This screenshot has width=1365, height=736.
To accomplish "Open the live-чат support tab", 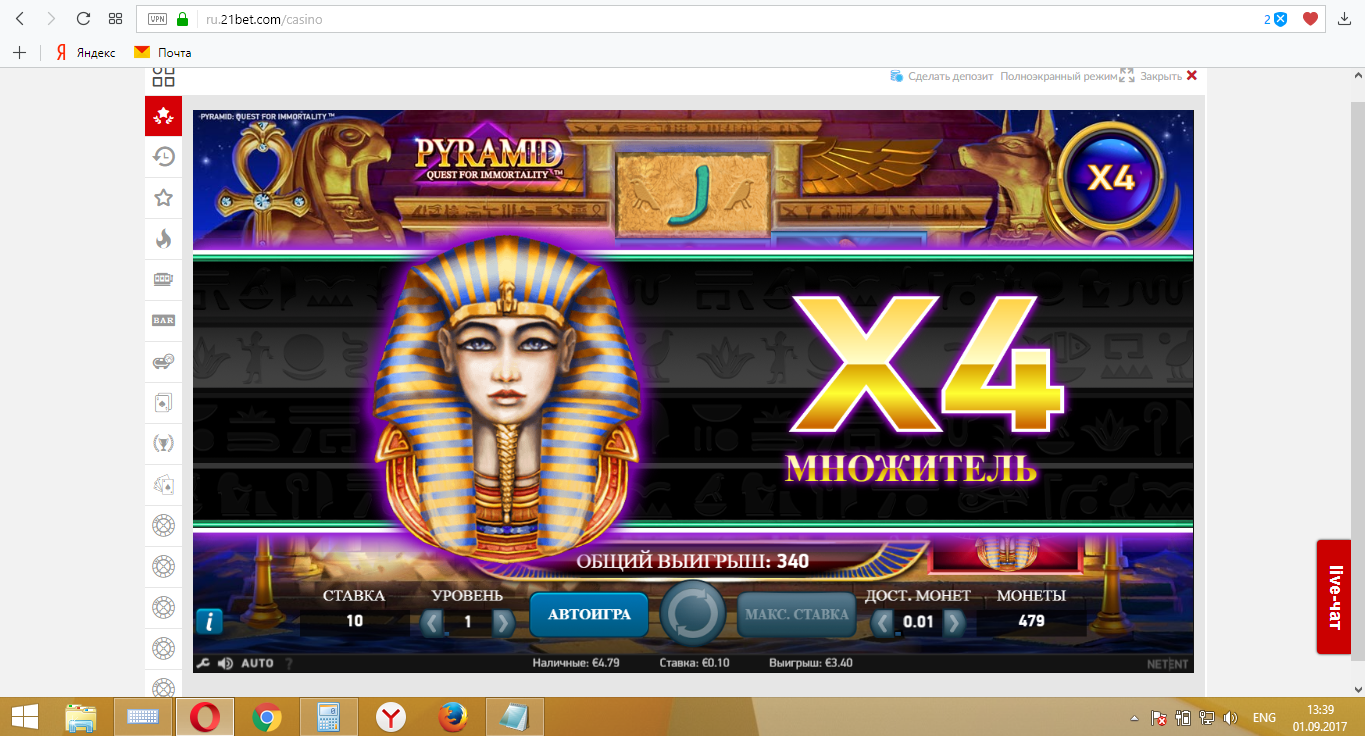I will click(x=1334, y=597).
